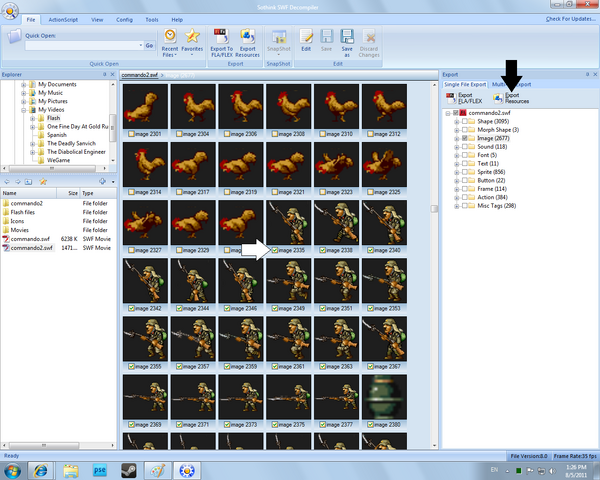Expand The Deadly Sanvich folder
Screen dimensions: 600x480
33,144
